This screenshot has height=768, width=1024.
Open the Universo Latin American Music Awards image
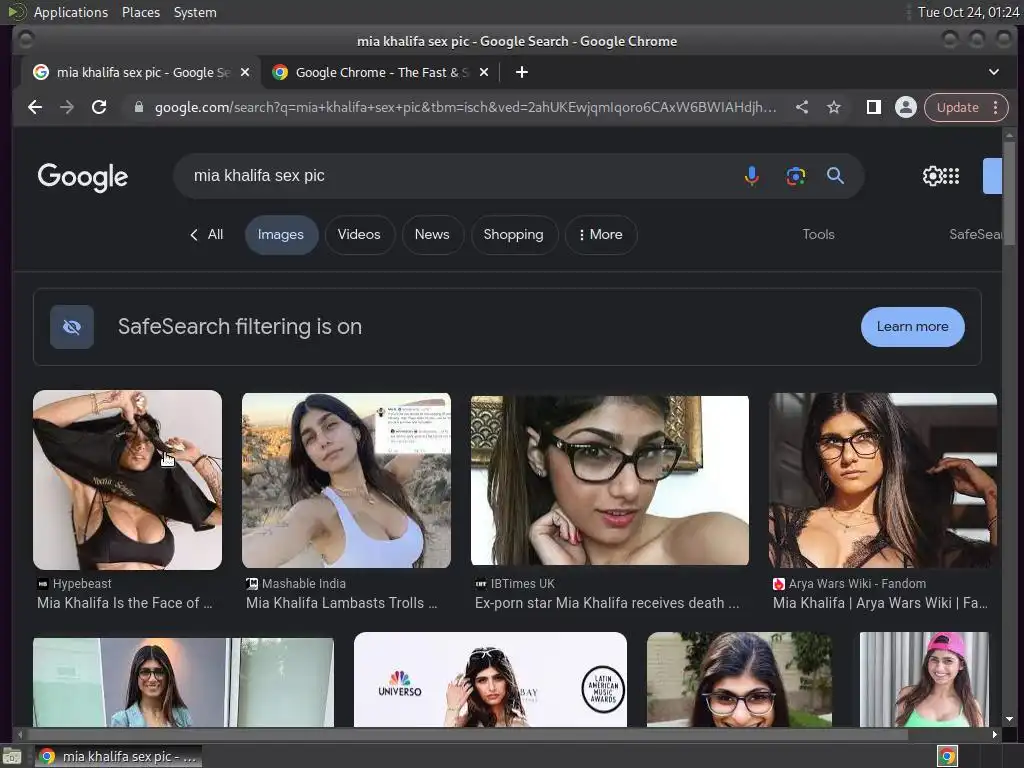click(490, 680)
